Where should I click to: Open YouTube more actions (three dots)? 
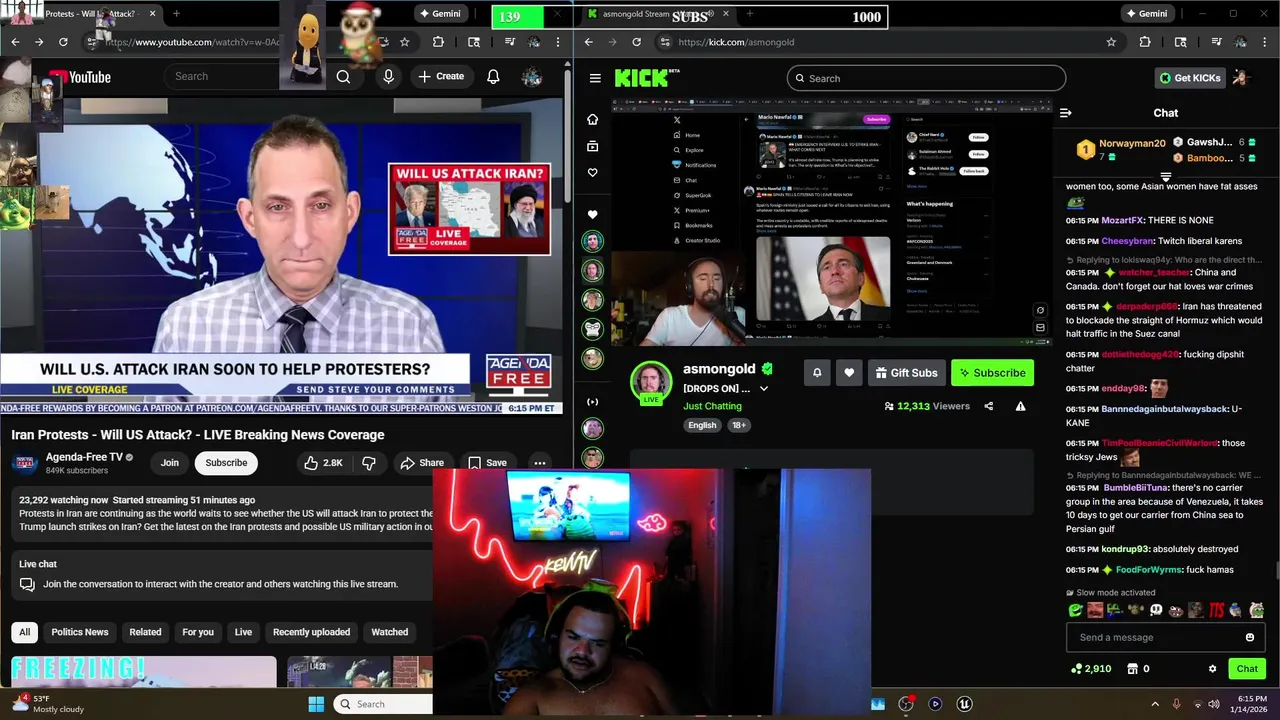tap(539, 463)
